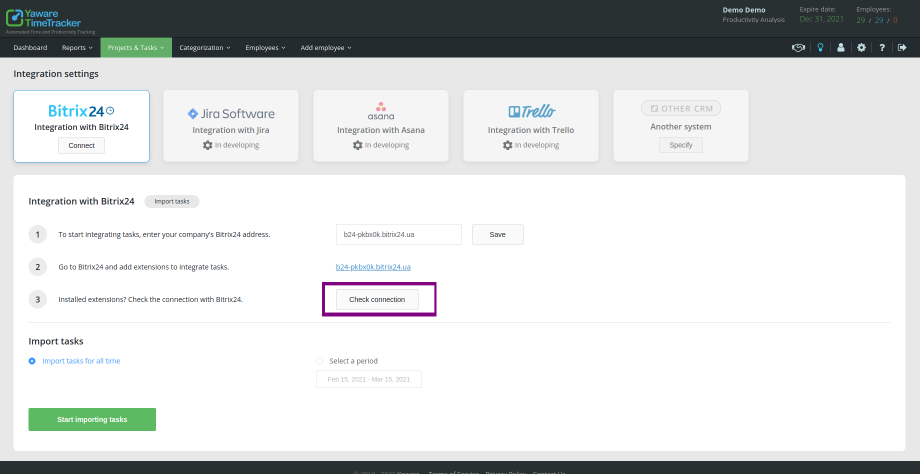Expand the Categorization menu
The height and width of the screenshot is (474, 920).
coord(205,48)
